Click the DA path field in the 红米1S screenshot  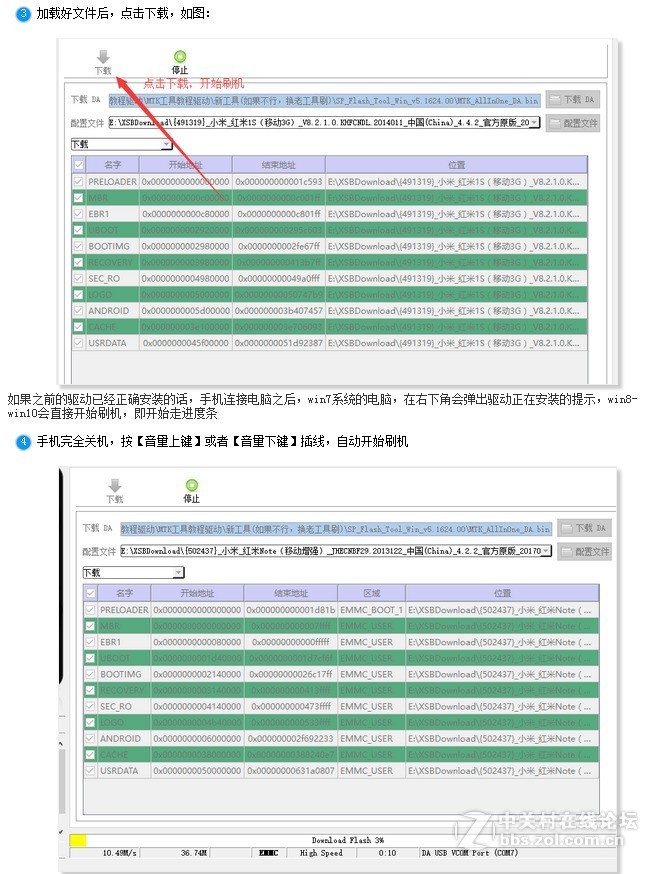click(324, 100)
